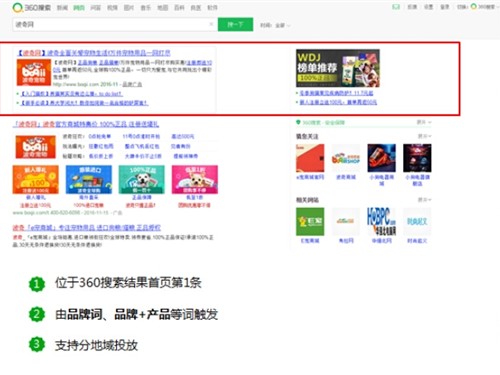Image resolution: width=500 pixels, height=375 pixels.
Task: Open the blue imported goods promo image
Action: tap(89, 179)
